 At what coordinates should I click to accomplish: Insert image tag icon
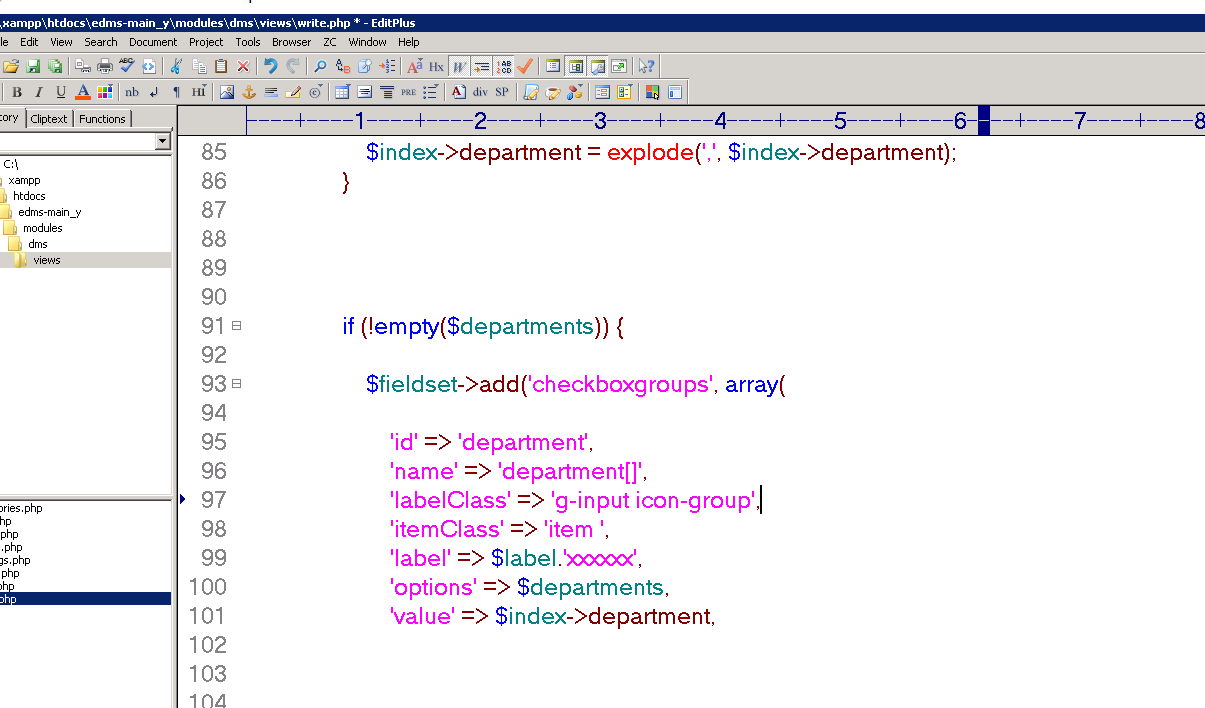[227, 92]
